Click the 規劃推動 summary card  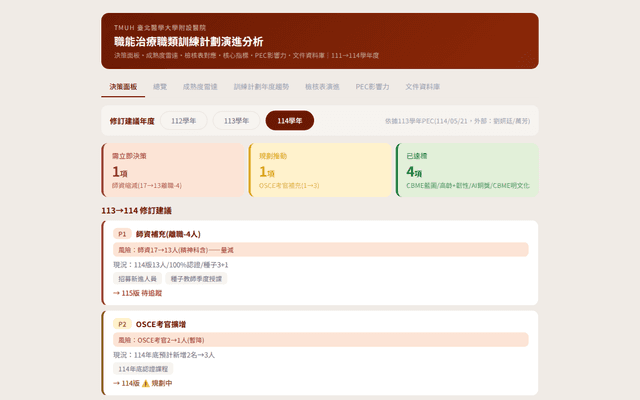(320, 170)
